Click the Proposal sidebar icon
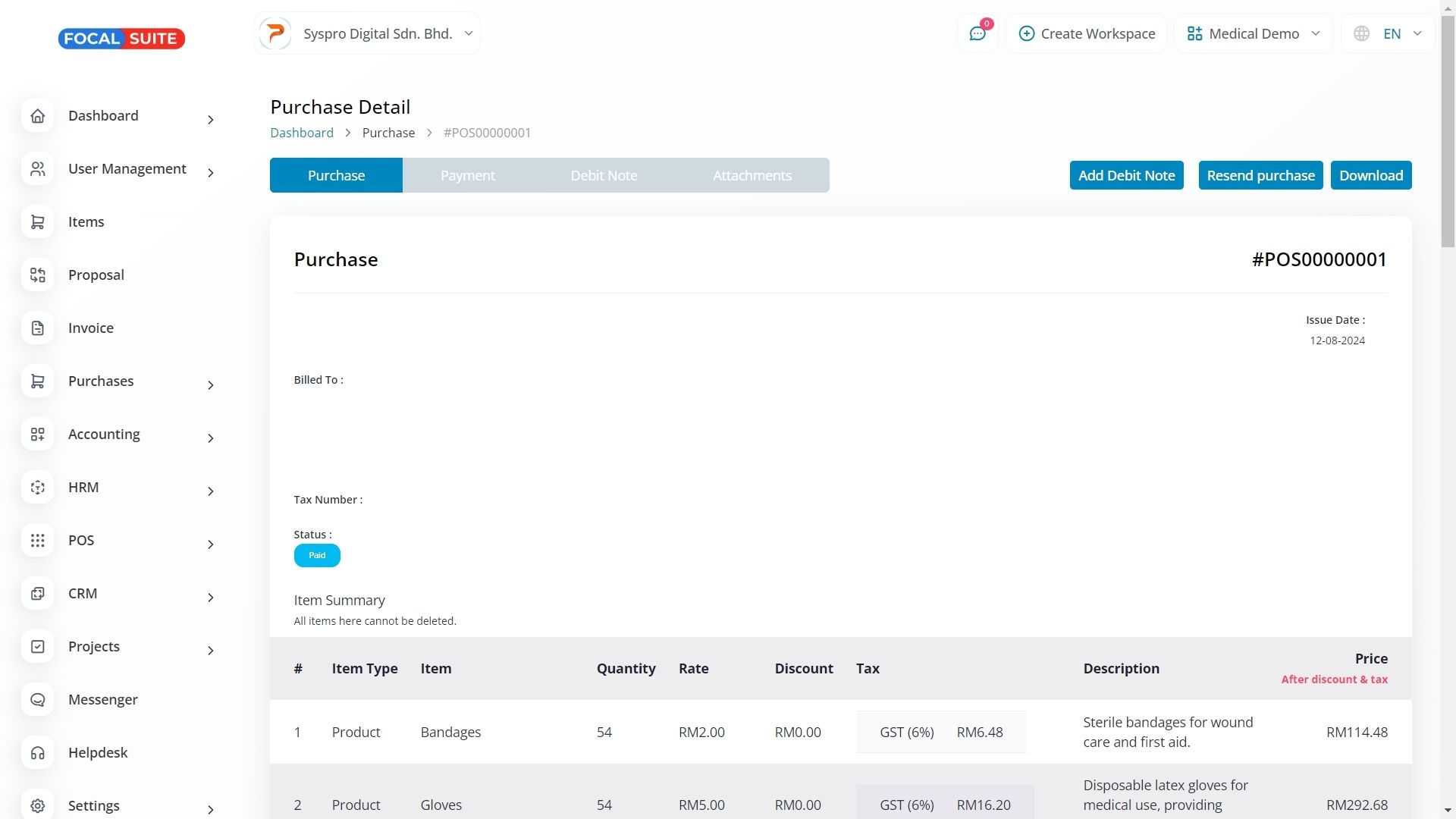Image resolution: width=1456 pixels, height=819 pixels. pos(38,275)
